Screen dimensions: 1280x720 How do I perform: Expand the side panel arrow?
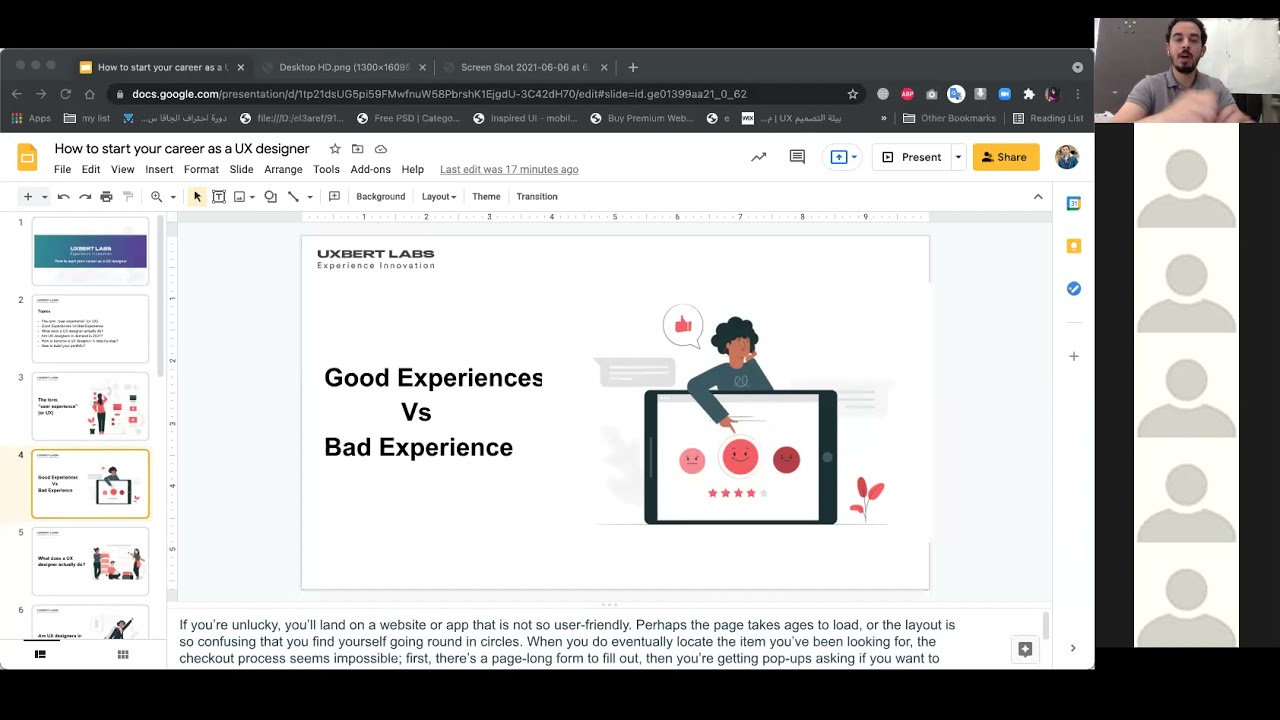pyautogui.click(x=1073, y=648)
